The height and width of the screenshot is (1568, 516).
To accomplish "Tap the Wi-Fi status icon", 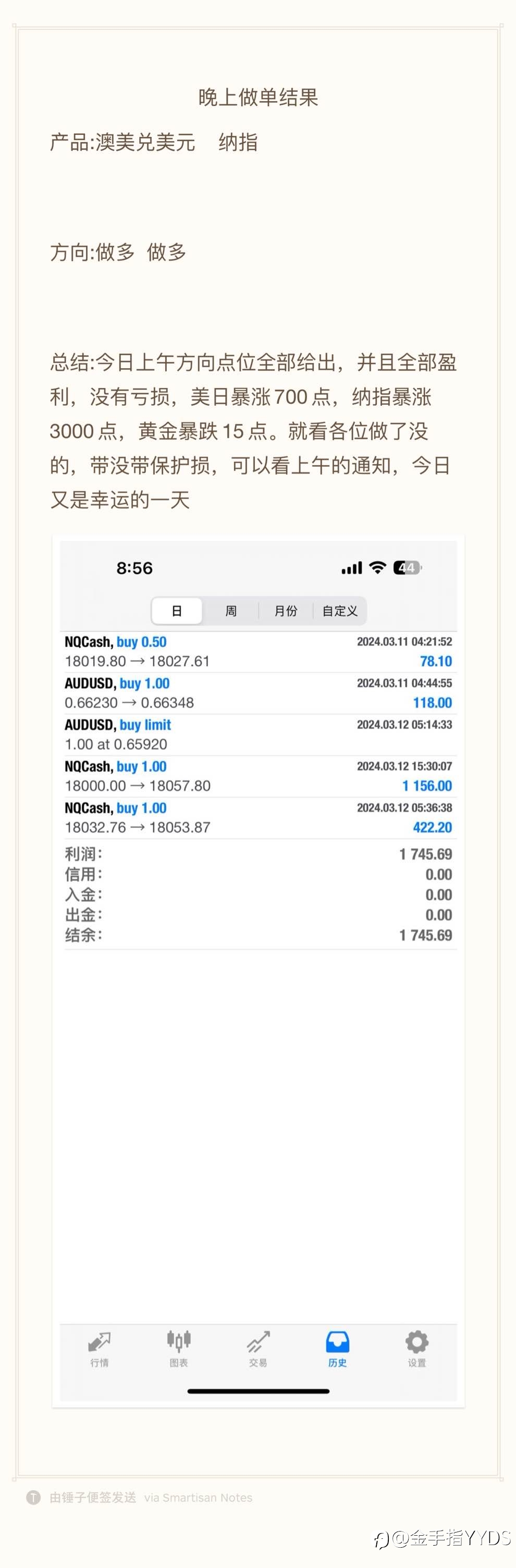I will click(x=378, y=568).
